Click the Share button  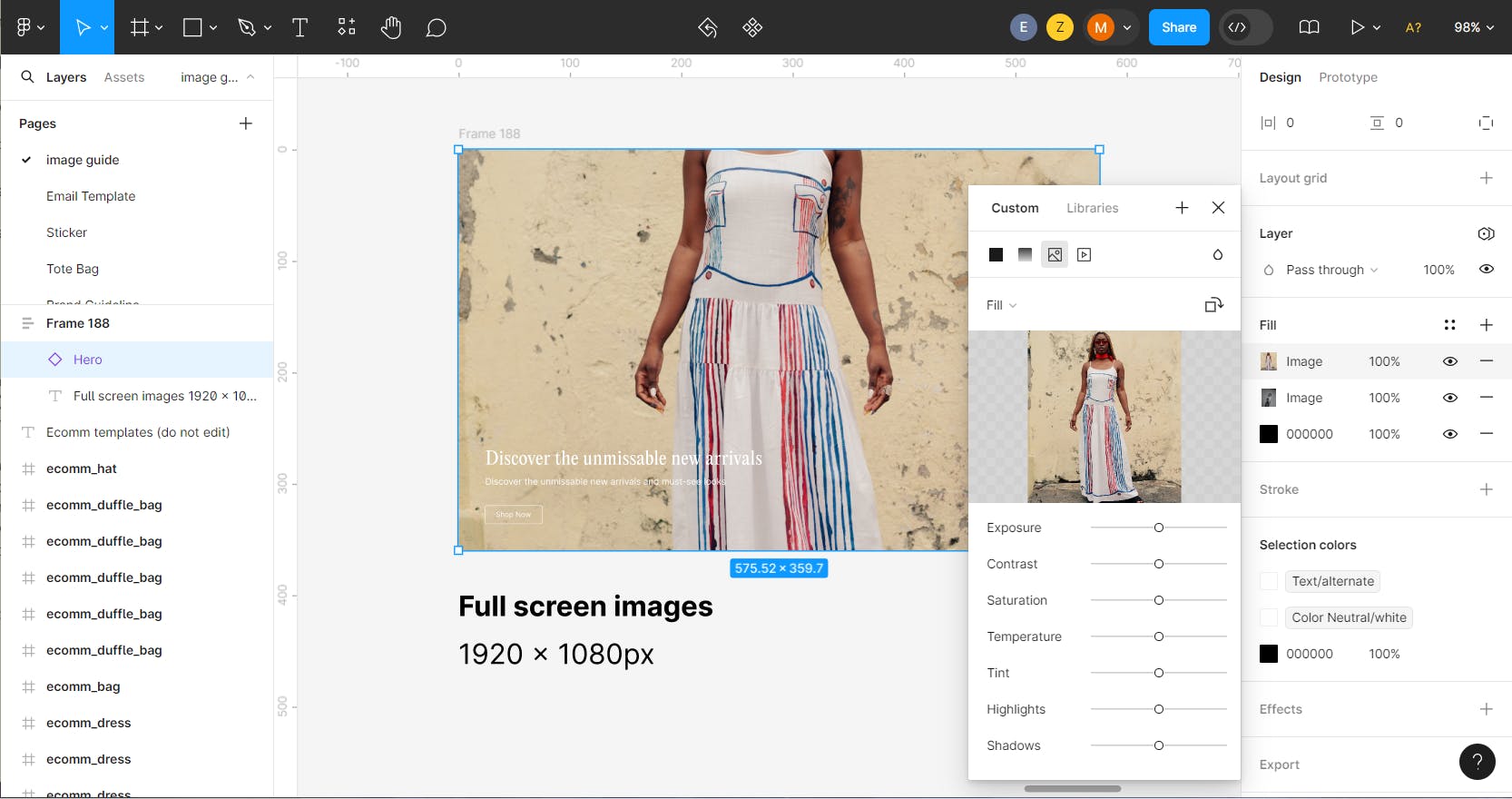[x=1179, y=27]
